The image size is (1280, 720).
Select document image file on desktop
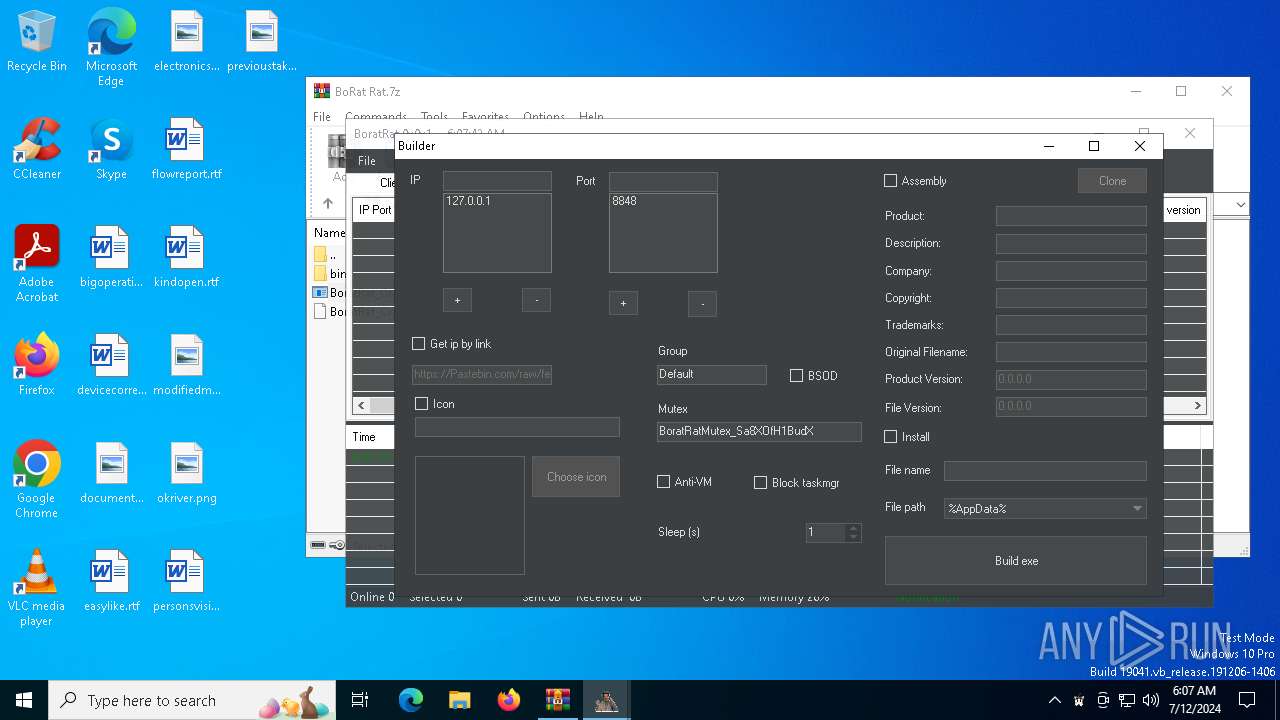(111, 473)
